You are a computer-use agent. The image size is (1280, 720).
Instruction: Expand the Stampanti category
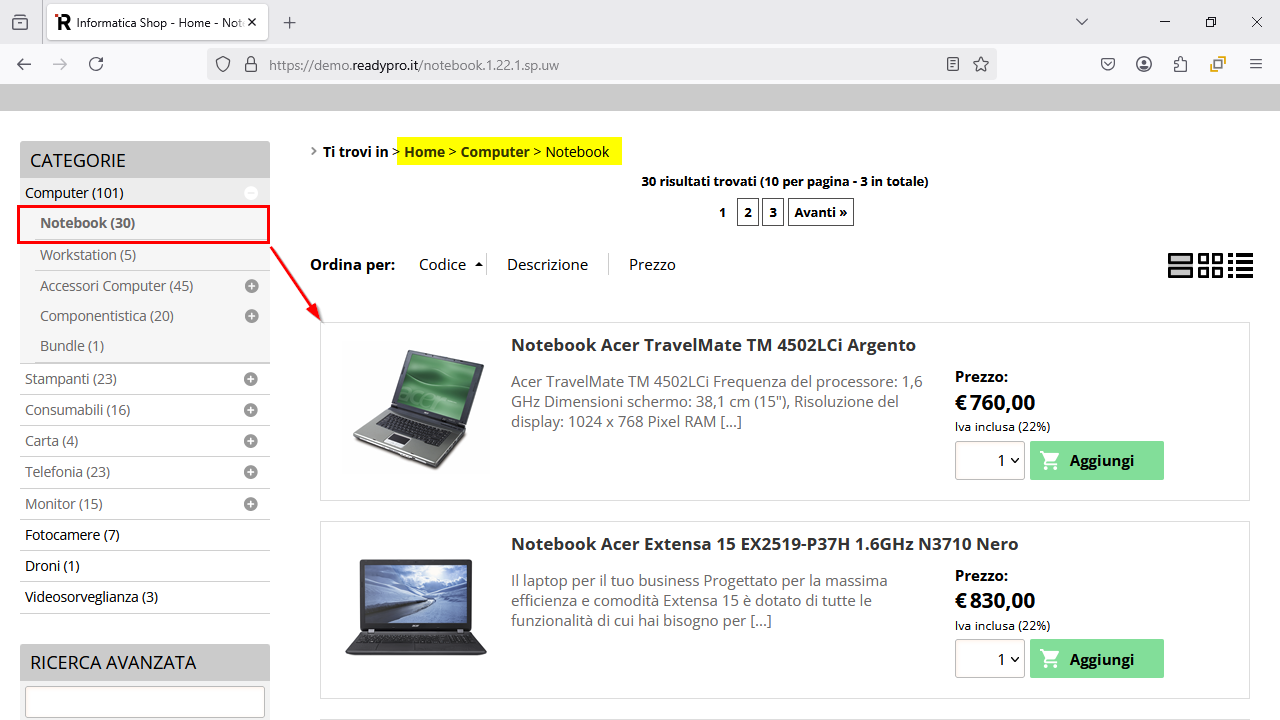[x=251, y=379]
